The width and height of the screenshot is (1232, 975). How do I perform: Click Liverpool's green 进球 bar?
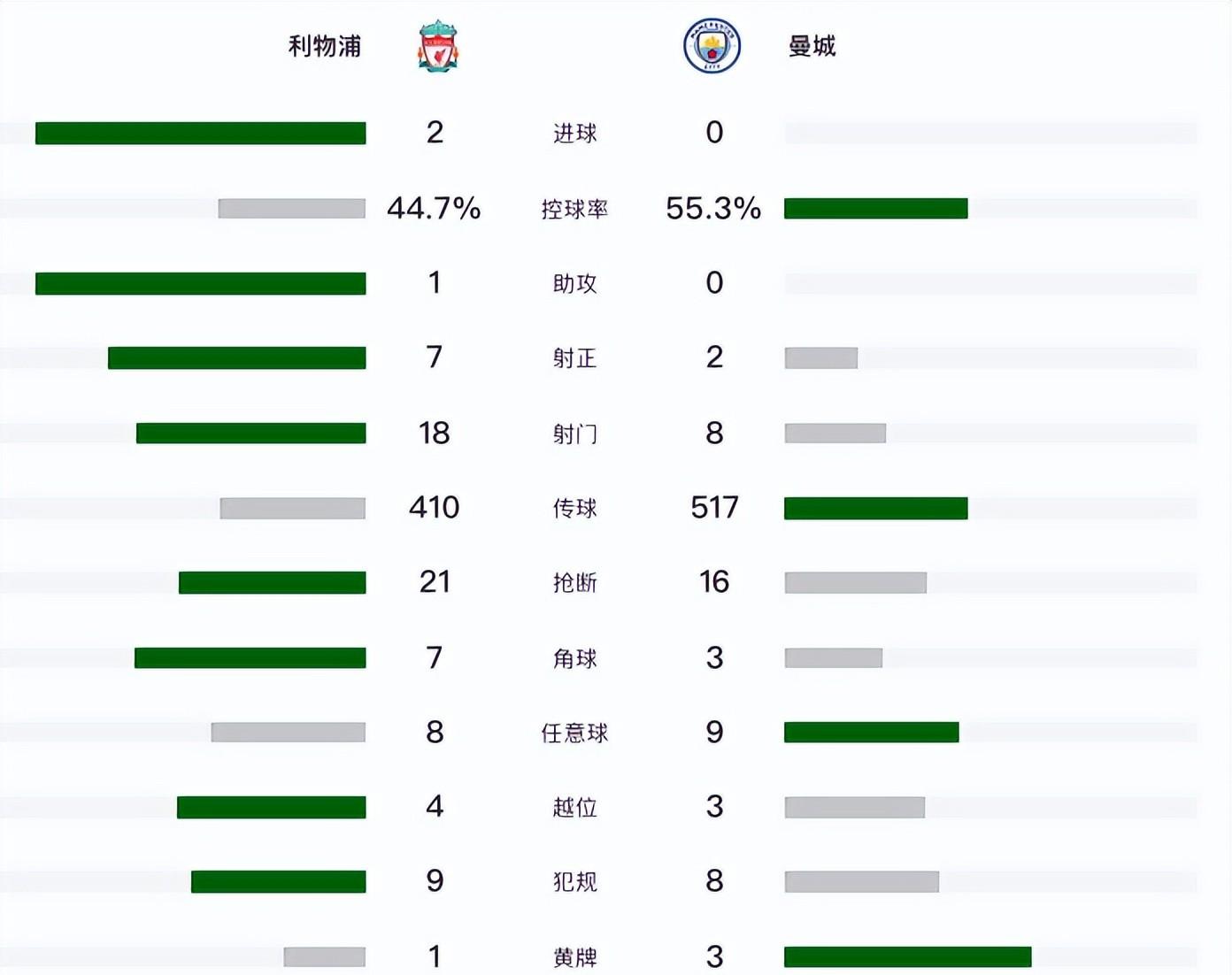point(200,134)
